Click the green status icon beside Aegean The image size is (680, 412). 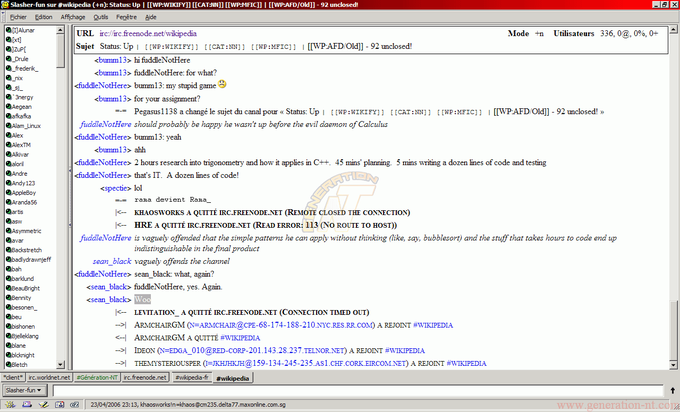8,106
